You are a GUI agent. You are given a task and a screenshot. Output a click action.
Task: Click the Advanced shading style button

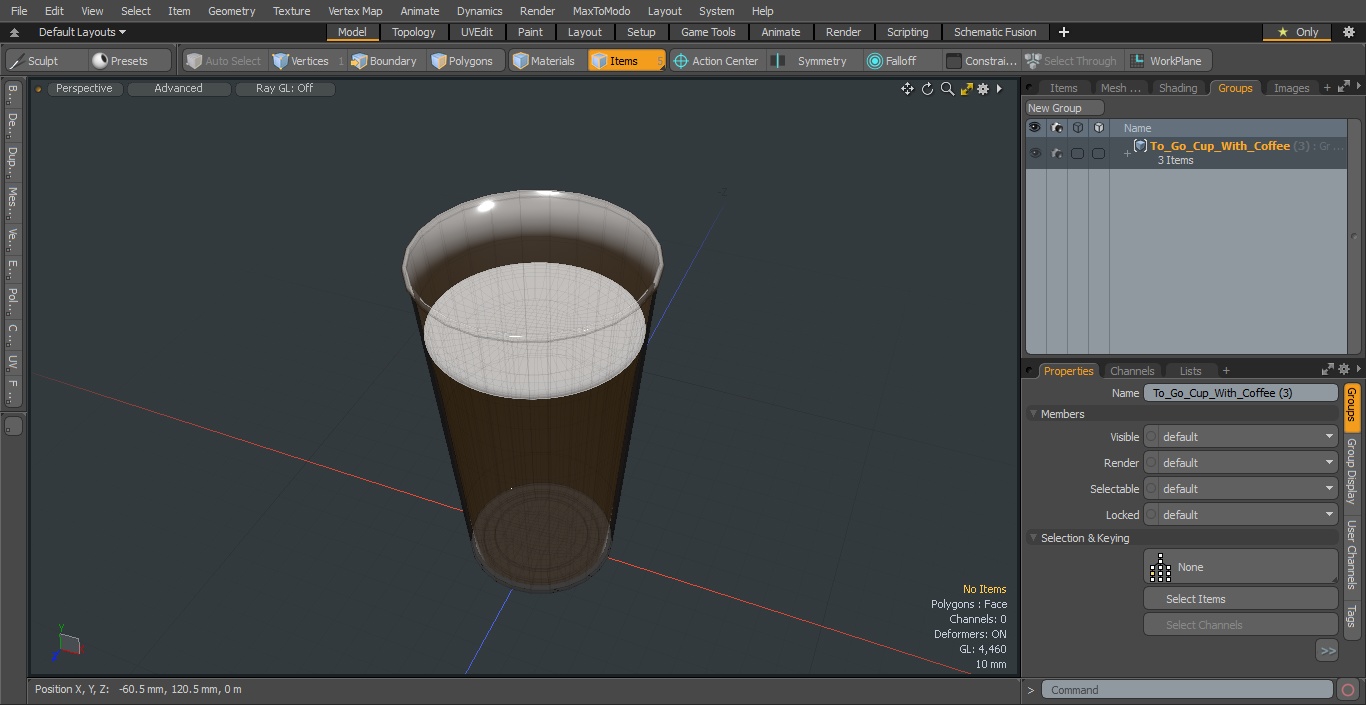[x=179, y=89]
